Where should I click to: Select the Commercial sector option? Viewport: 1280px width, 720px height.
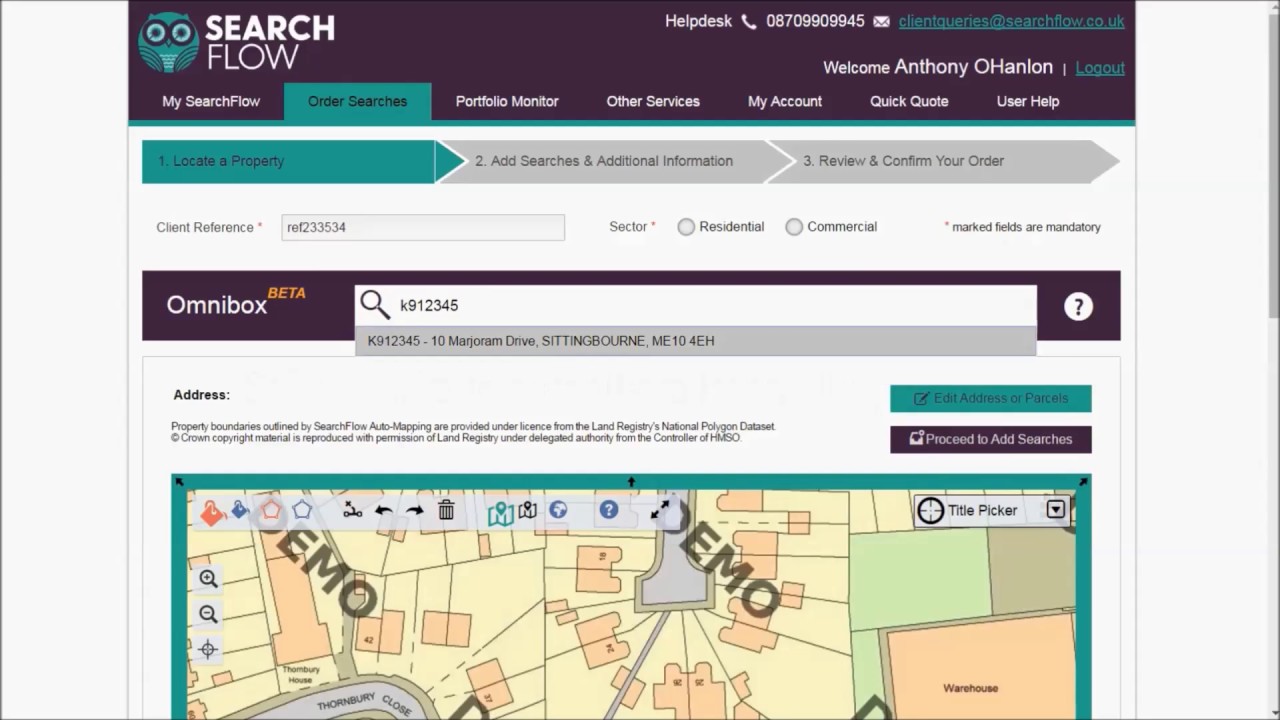[x=794, y=227]
